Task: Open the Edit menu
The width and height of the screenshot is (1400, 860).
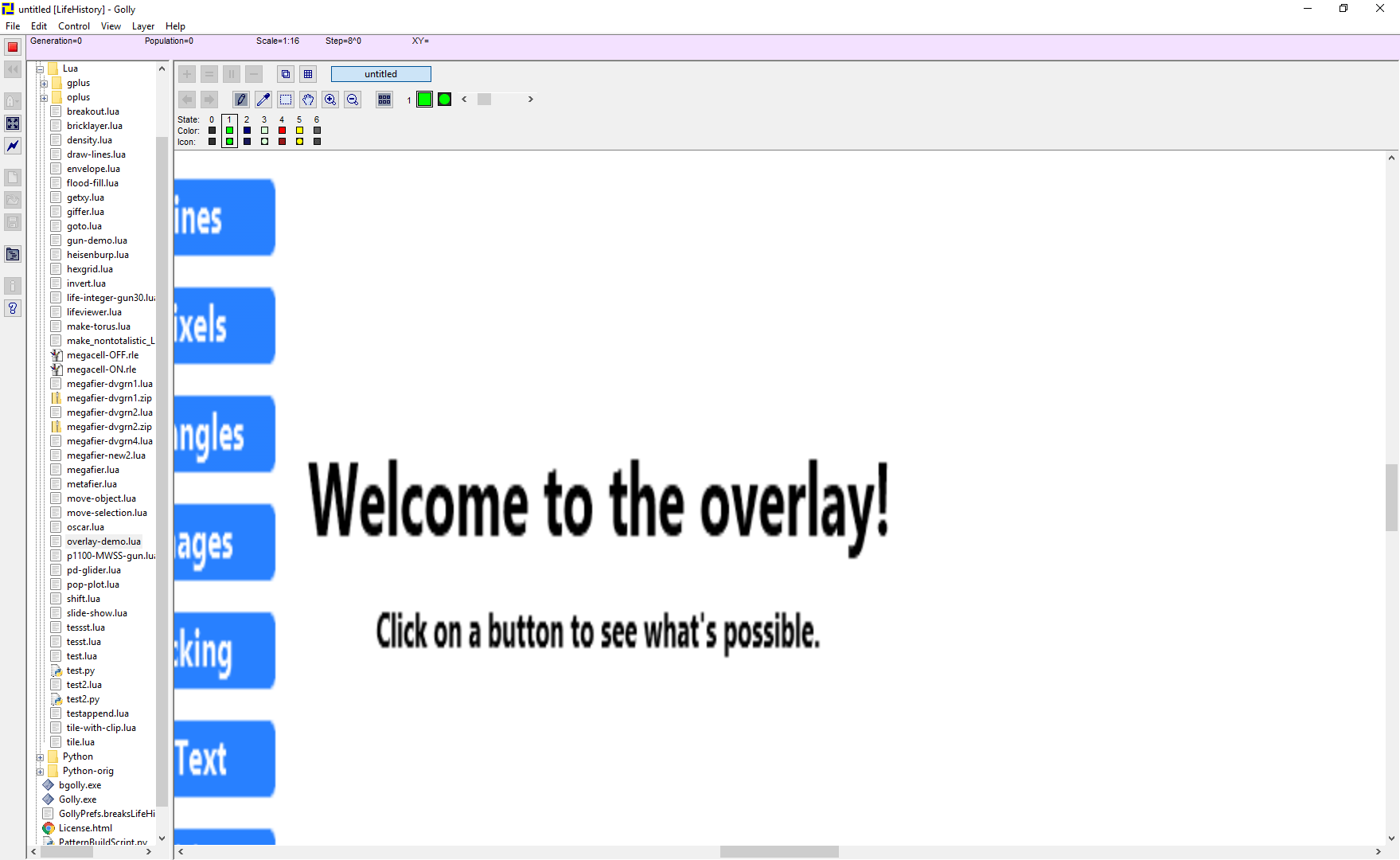Action: tap(39, 26)
